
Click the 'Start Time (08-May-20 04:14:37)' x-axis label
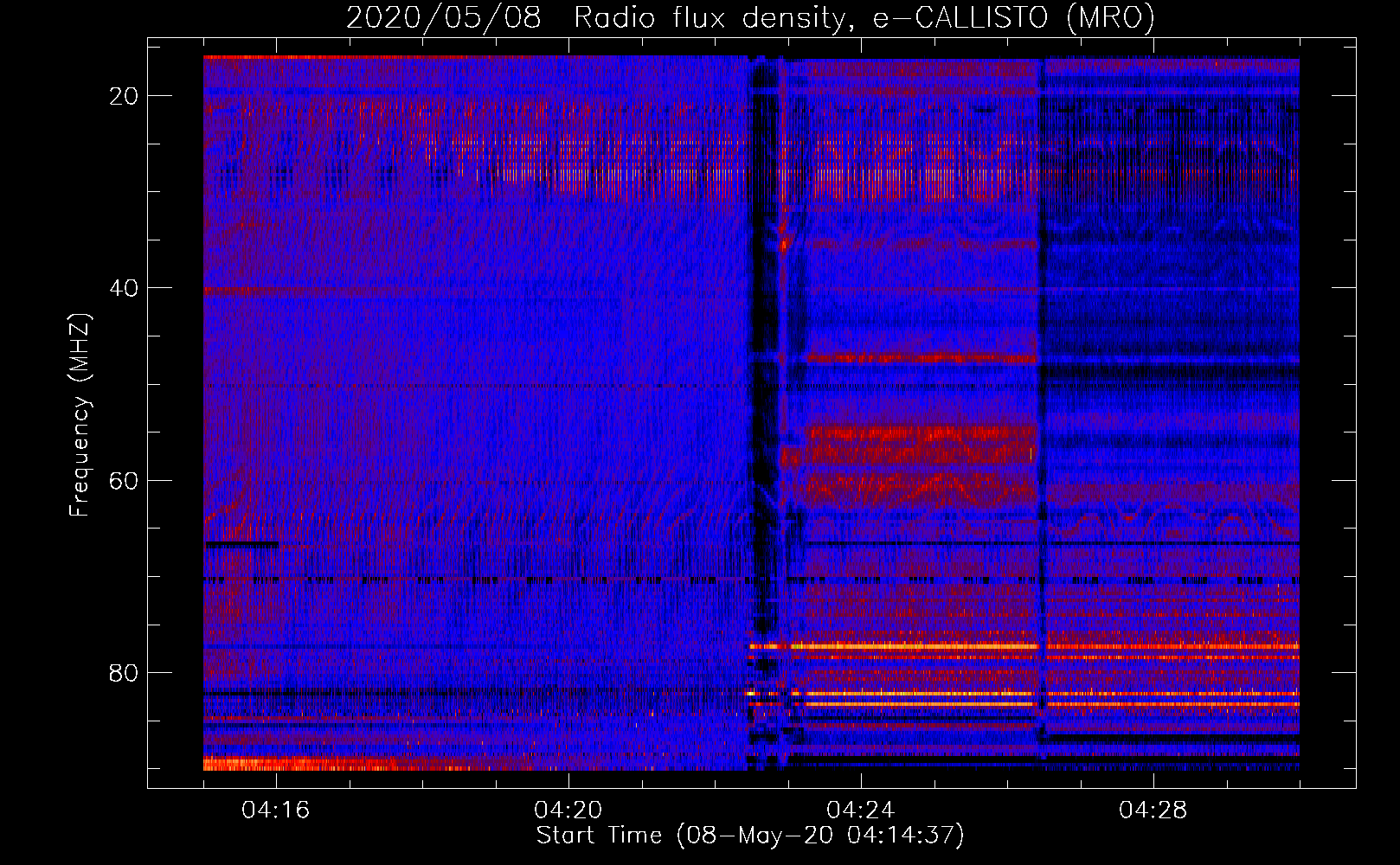tap(750, 836)
